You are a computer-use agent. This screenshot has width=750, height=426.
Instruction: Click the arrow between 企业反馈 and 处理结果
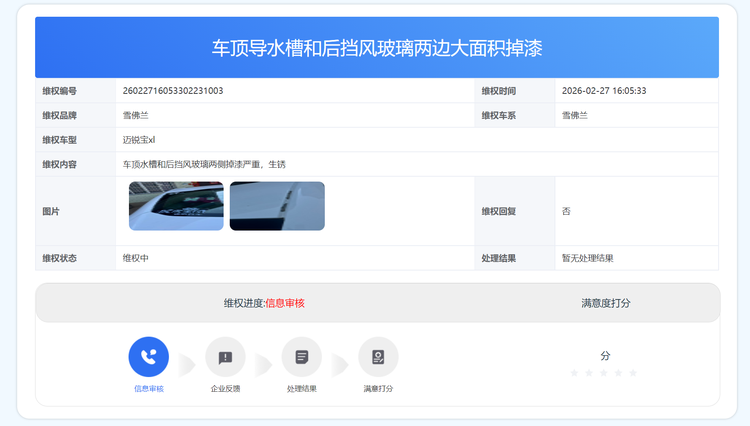[x=264, y=362]
